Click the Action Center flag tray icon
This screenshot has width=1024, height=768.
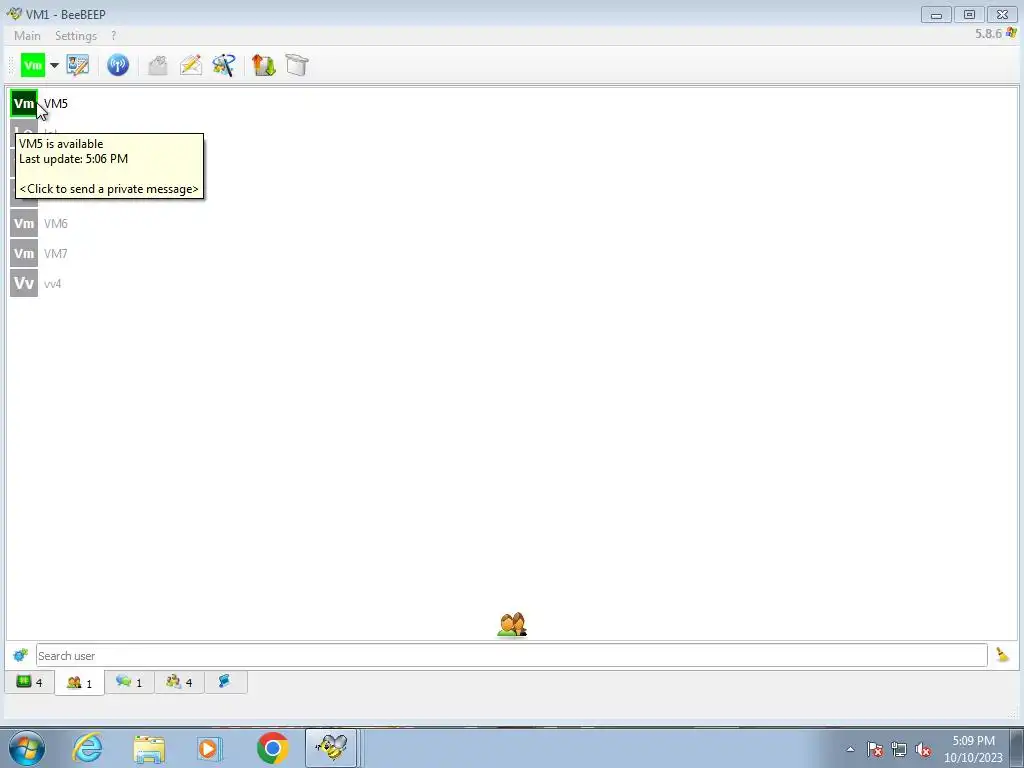pyautogui.click(x=874, y=749)
